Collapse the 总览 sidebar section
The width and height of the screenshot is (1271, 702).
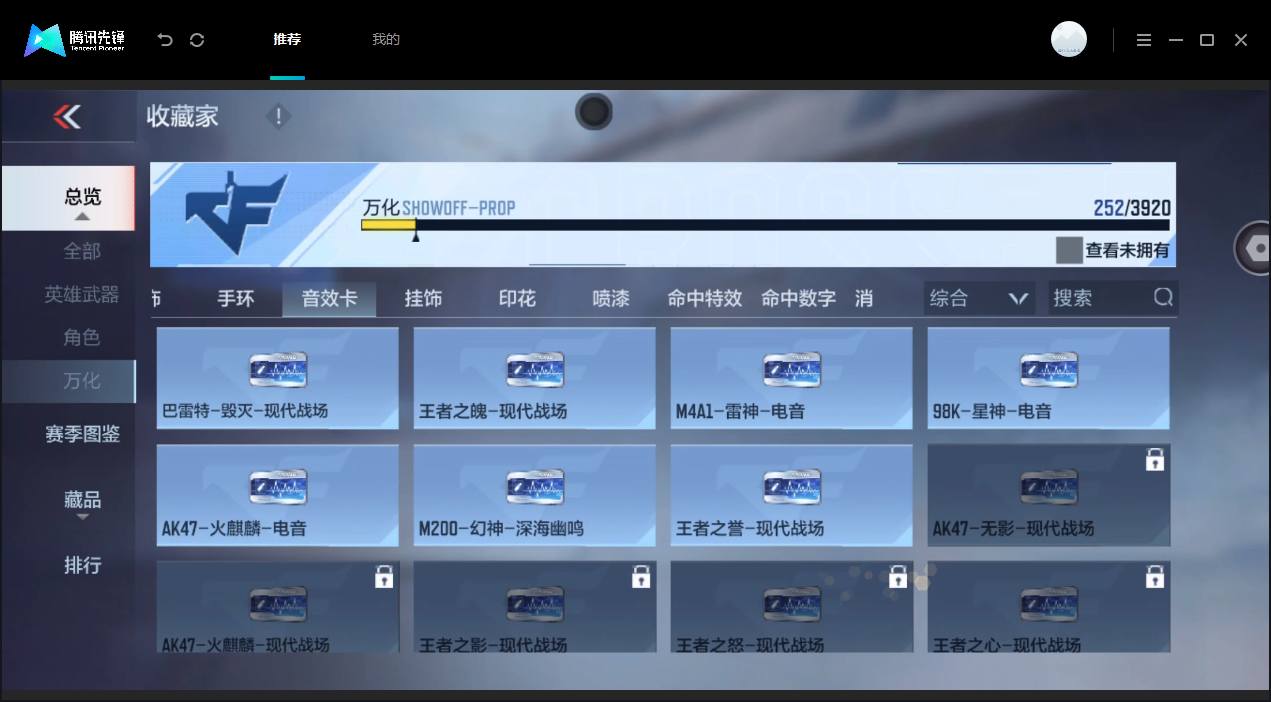click(82, 199)
